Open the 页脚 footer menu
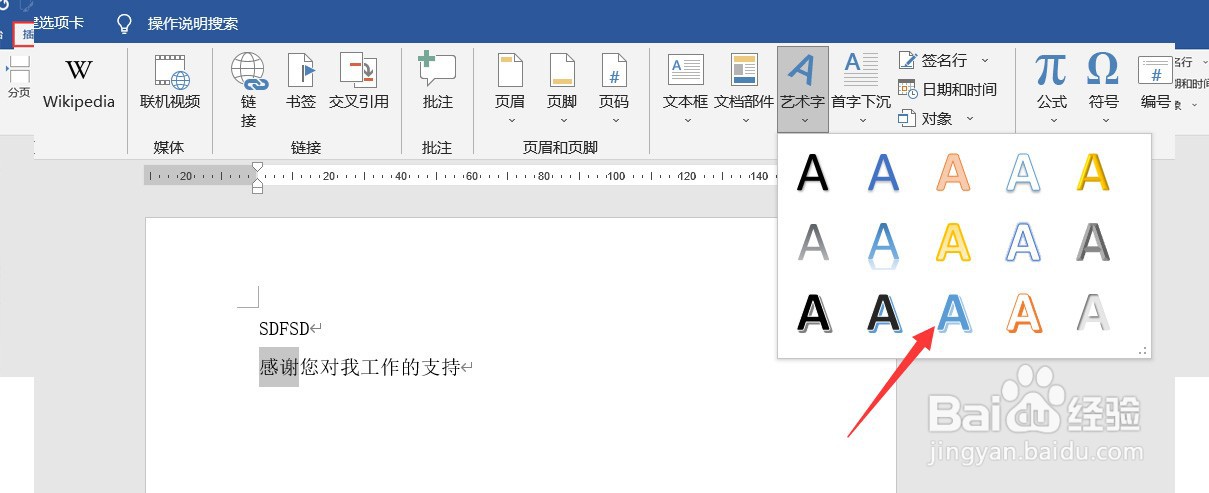 tap(562, 90)
